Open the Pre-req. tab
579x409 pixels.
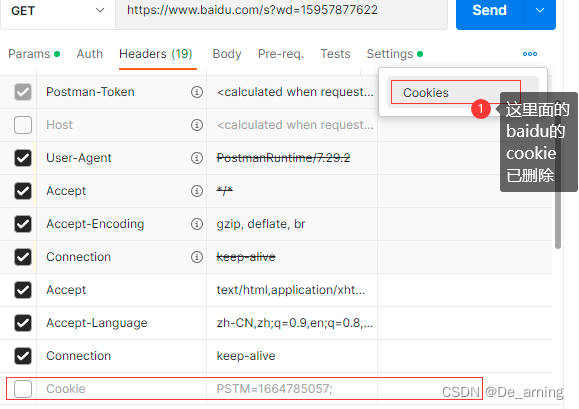click(x=281, y=54)
